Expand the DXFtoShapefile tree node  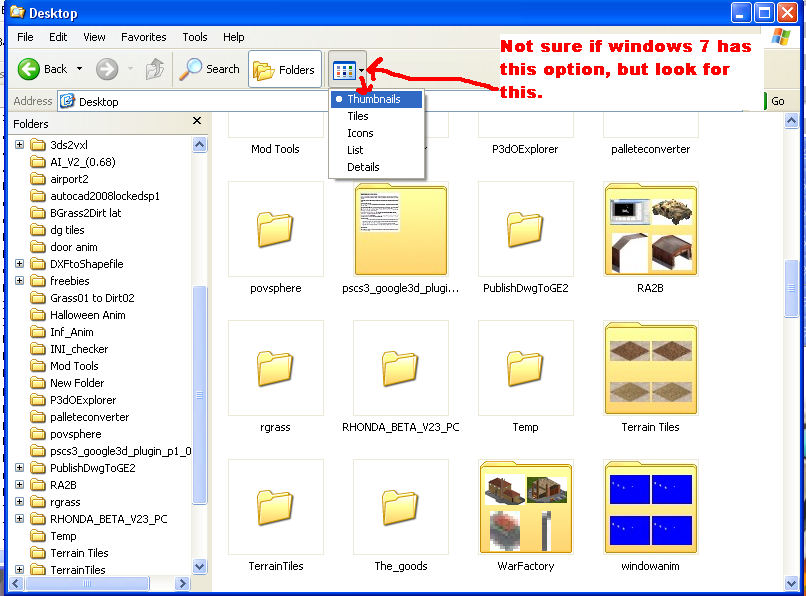(x=20, y=264)
